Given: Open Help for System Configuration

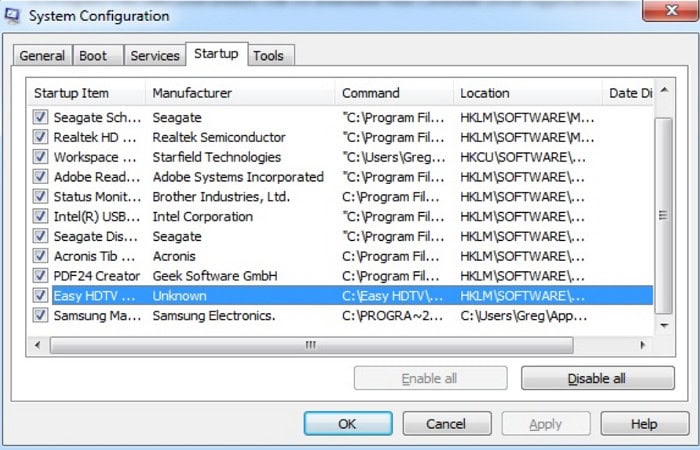Looking at the screenshot, I should tap(645, 424).
